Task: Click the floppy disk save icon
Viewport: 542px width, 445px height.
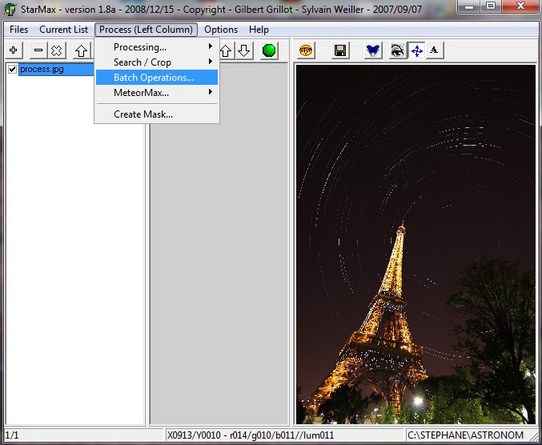Action: coord(340,50)
